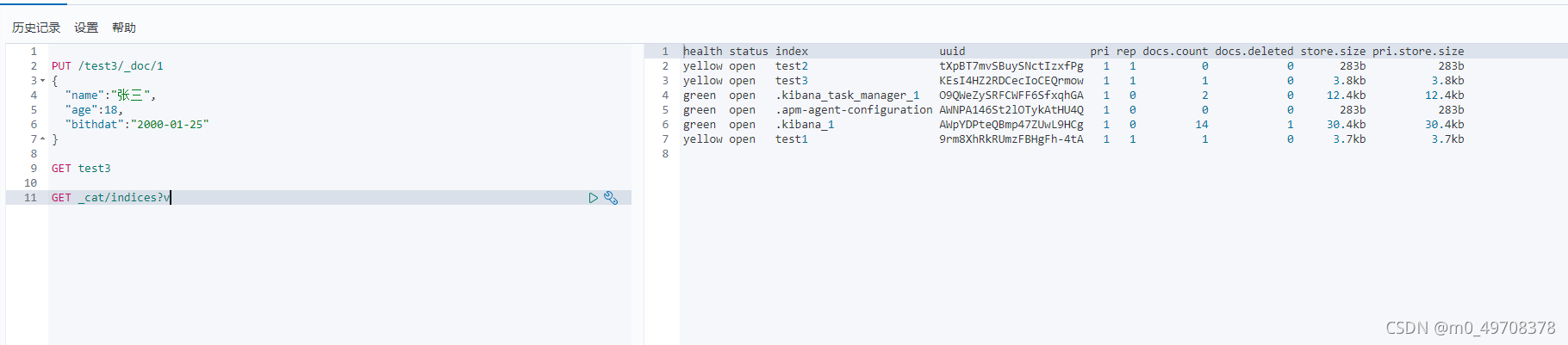Screen dimensions: 1568x345
Task: Open the 帮助 menu
Action: [x=124, y=28]
